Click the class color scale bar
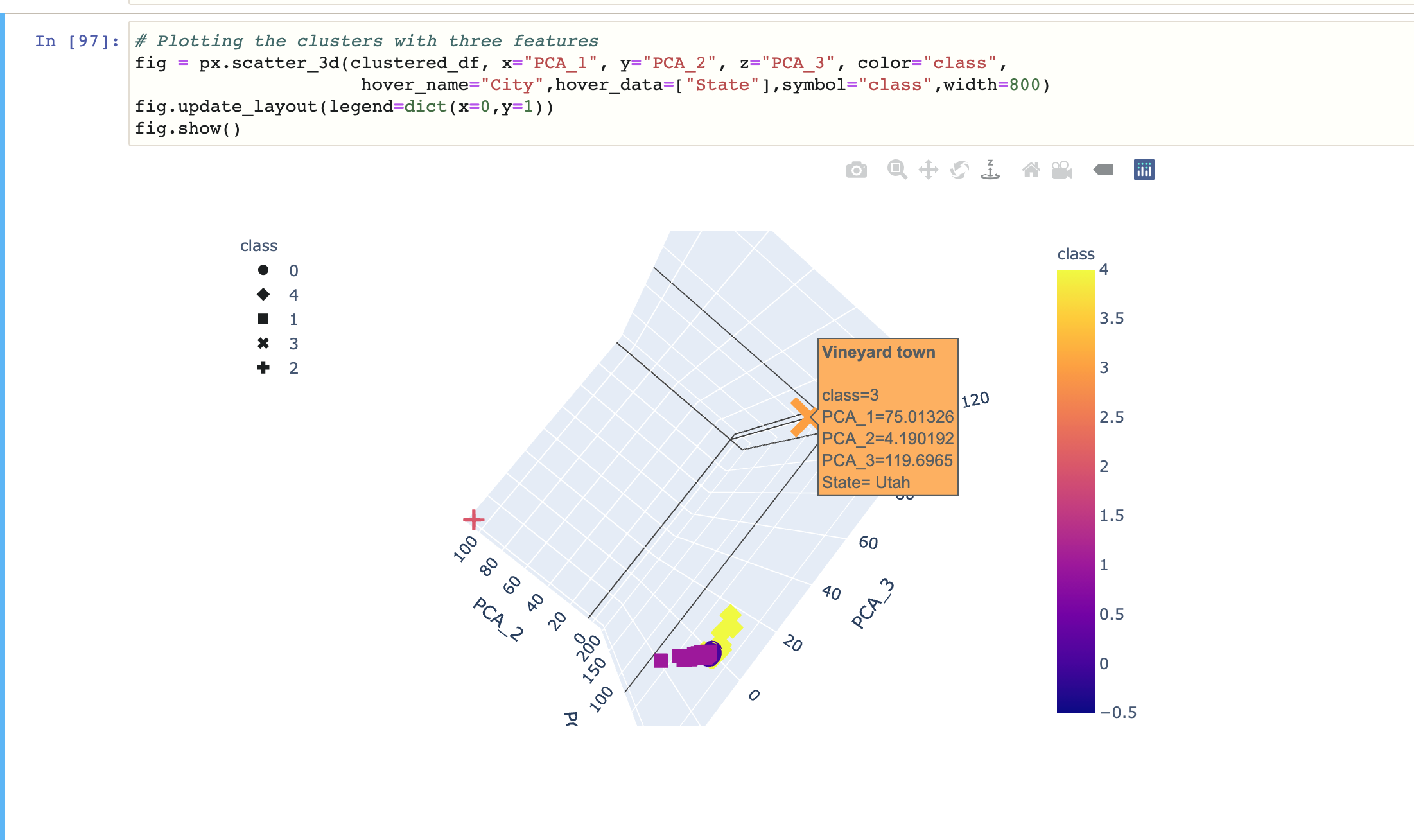The image size is (1414, 840). (x=1076, y=491)
